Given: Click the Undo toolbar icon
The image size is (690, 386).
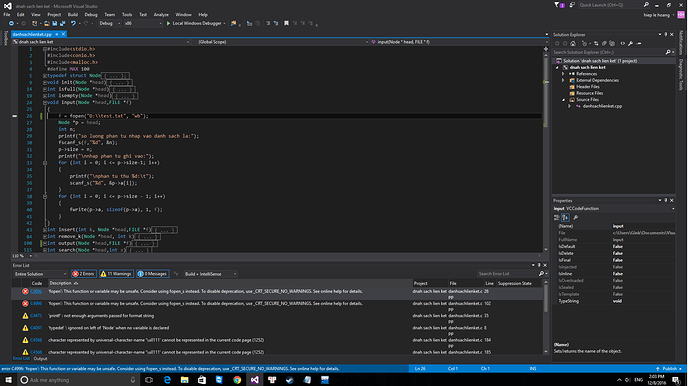Looking at the screenshot, I should coord(73,23).
